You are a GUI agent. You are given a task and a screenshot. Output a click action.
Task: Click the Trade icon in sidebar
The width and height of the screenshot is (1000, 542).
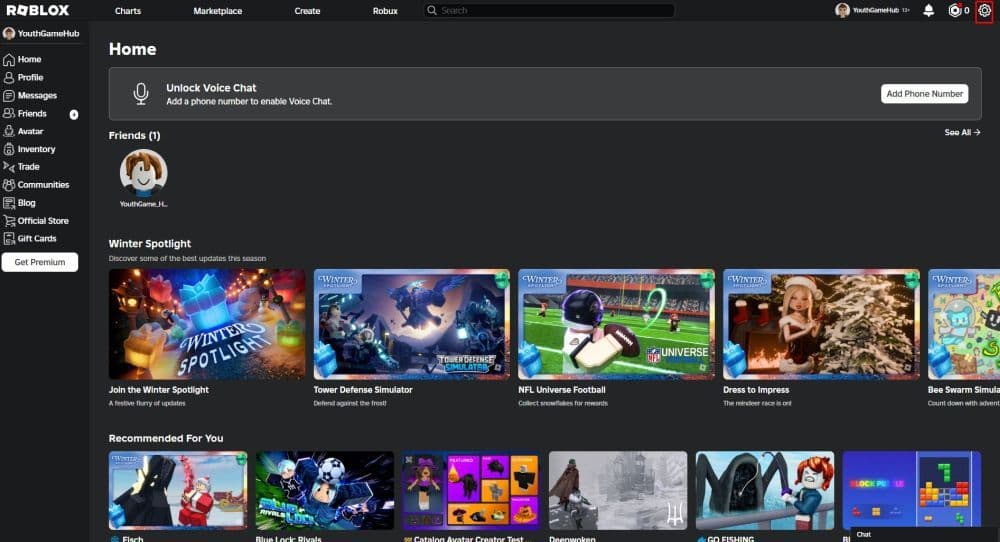click(9, 167)
